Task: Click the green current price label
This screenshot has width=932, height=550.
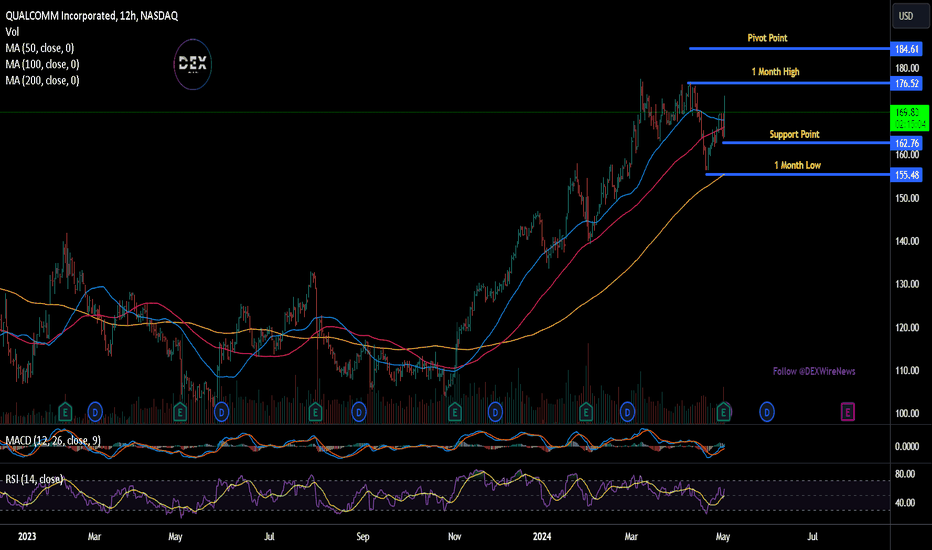Action: click(x=909, y=118)
